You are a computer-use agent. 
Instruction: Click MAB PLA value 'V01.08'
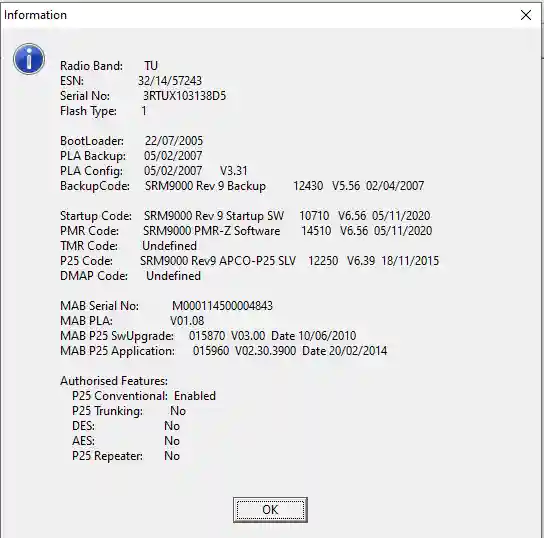(x=187, y=321)
